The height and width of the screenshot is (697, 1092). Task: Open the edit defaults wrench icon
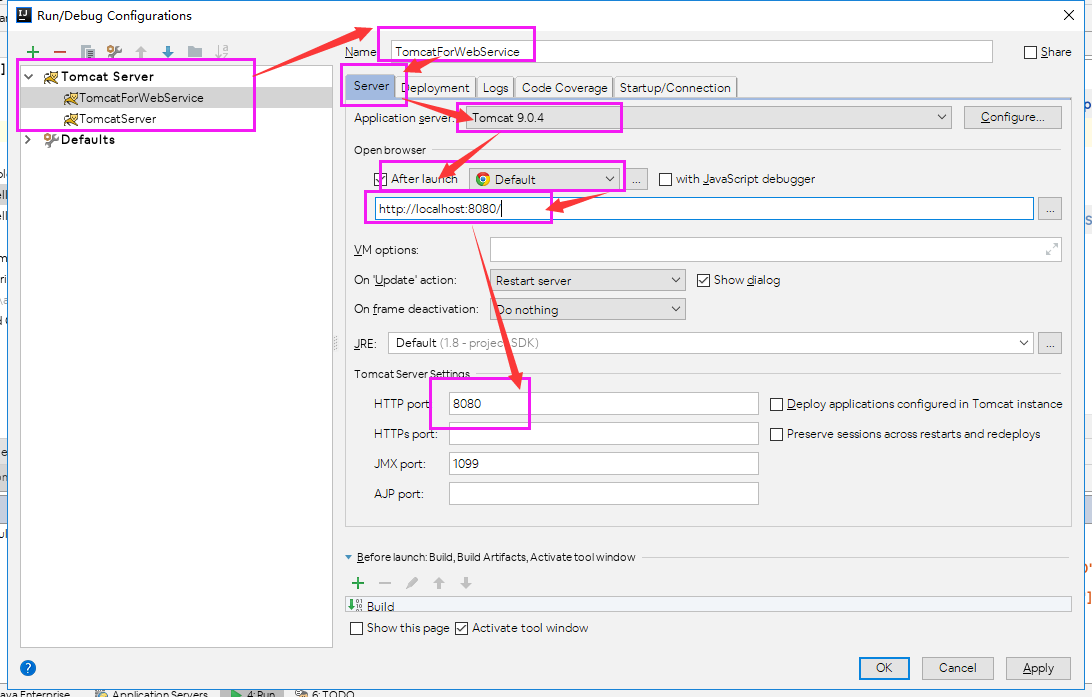[114, 52]
